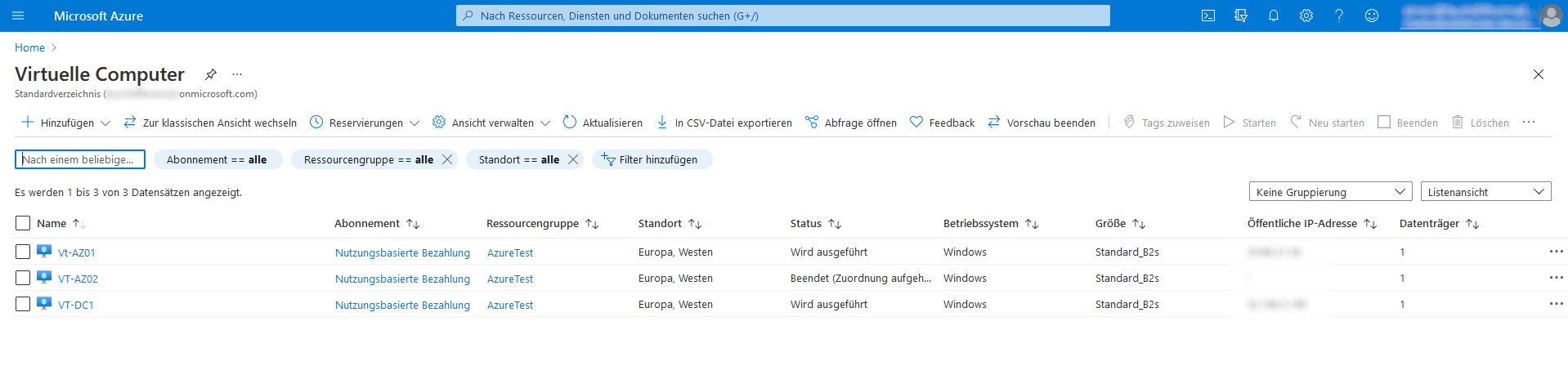This screenshot has height=366, width=1568.
Task: Click the user account avatar
Action: point(1551,16)
